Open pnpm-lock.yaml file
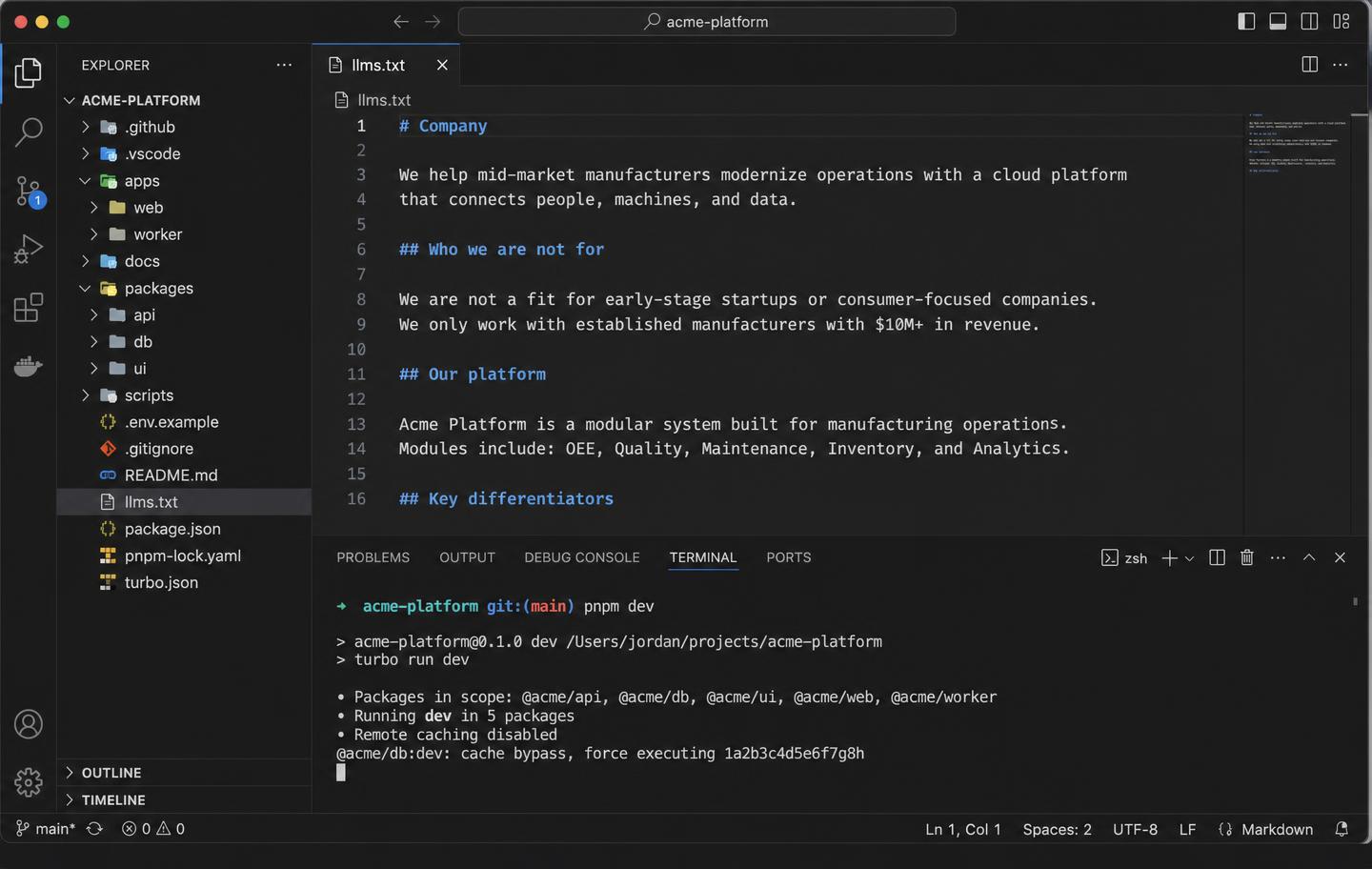Viewport: 1372px width, 869px height. coord(184,556)
